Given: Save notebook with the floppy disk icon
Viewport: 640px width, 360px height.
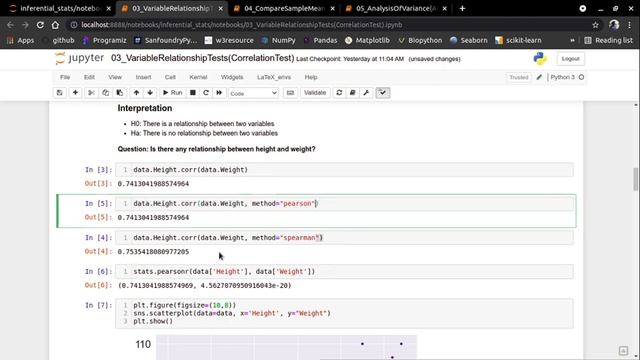Looking at the screenshot, I should [60, 93].
